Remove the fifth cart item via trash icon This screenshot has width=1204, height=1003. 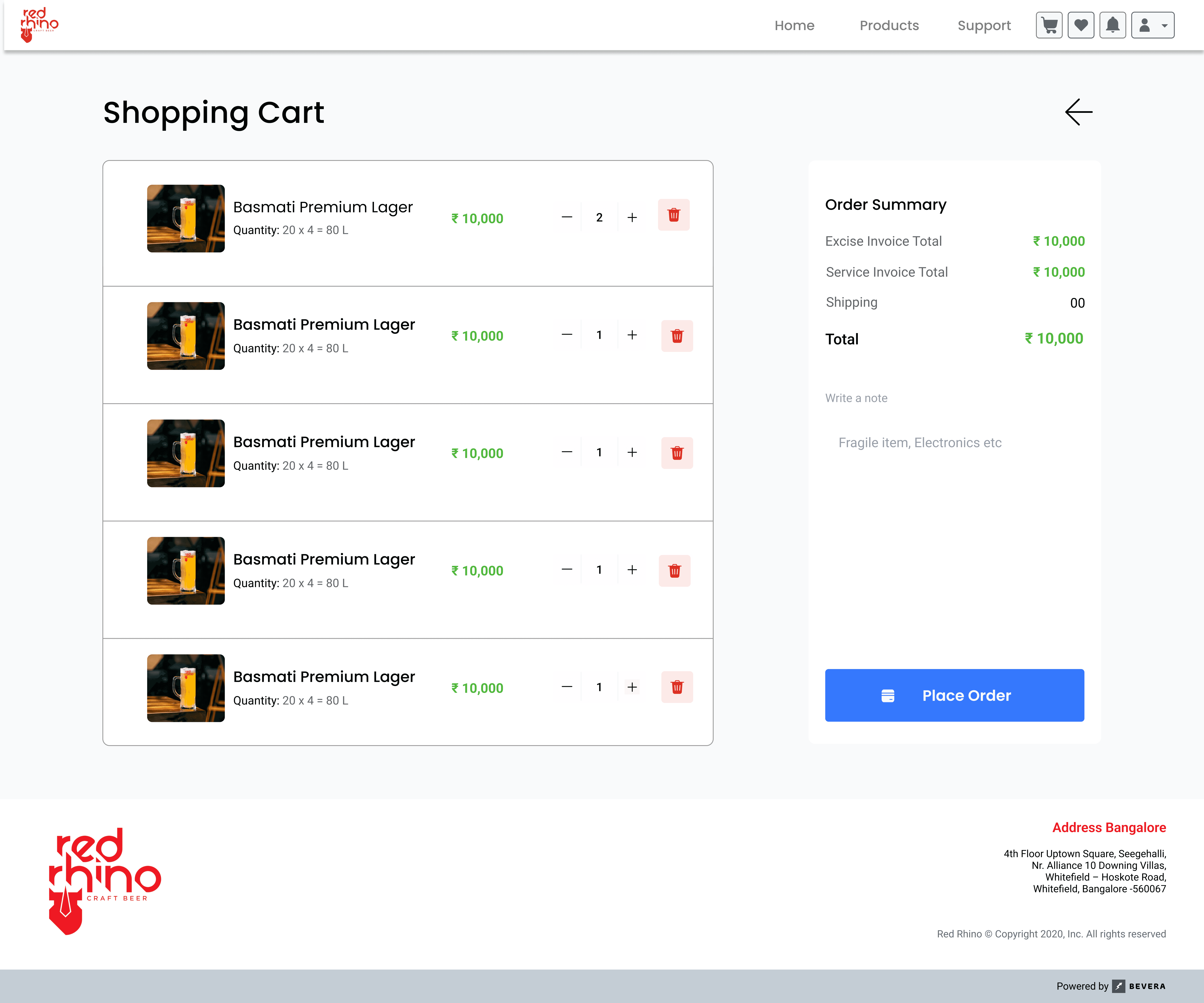pyautogui.click(x=677, y=687)
